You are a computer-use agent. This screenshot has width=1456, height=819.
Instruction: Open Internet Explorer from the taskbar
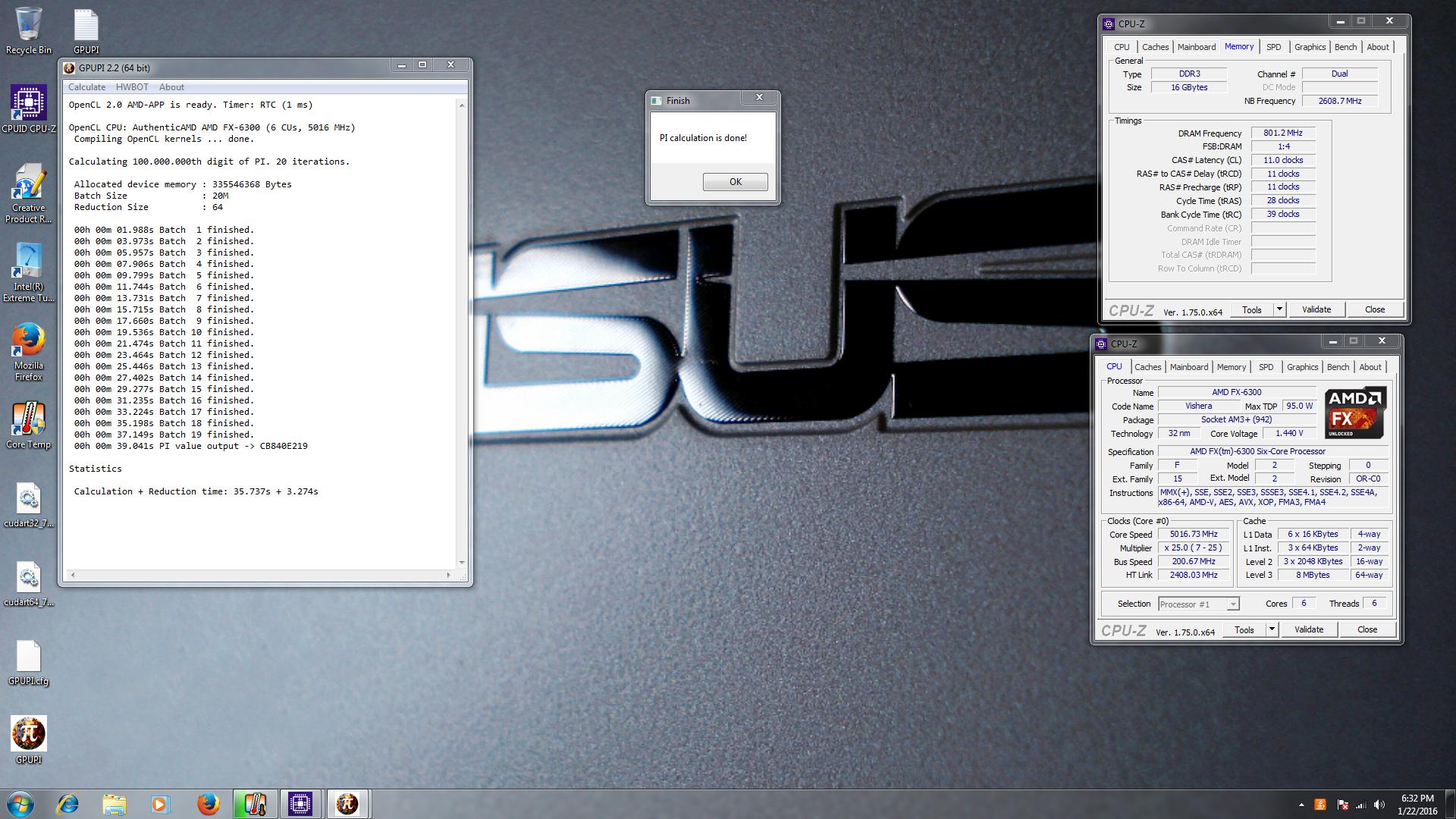(68, 804)
